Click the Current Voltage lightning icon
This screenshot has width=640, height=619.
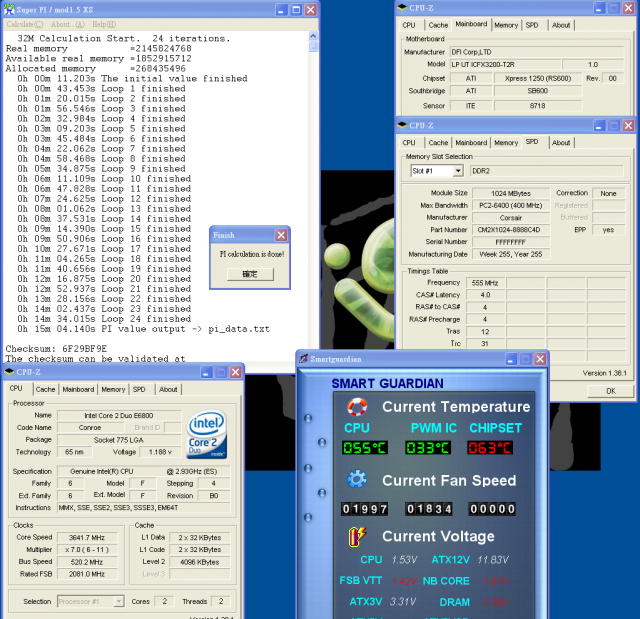point(358,536)
